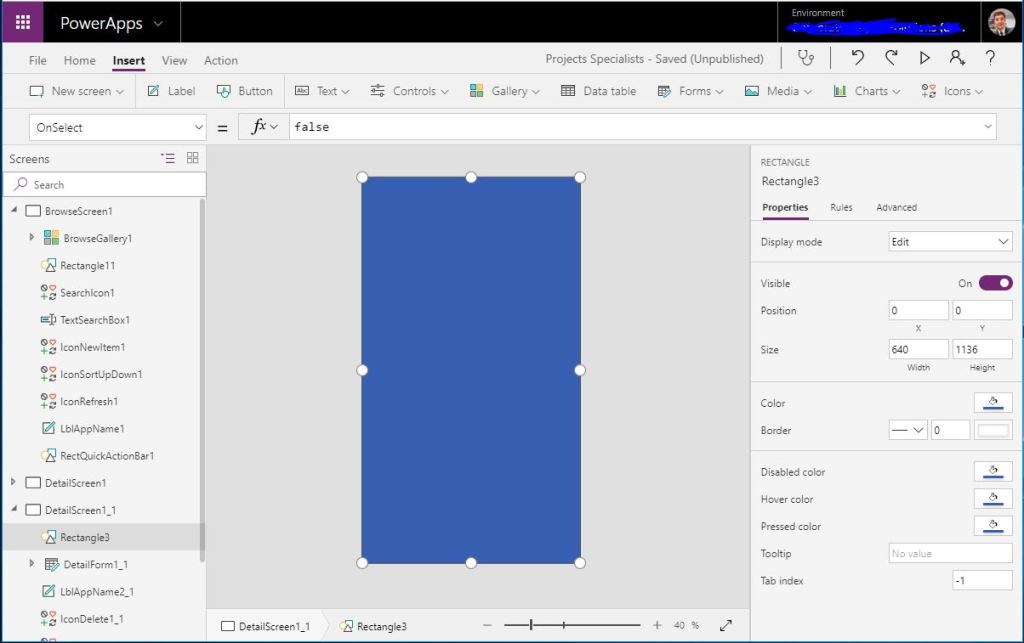Expand the BrowseGallery1 tree item
Screen dimensions: 1024x643
click(x=31, y=238)
